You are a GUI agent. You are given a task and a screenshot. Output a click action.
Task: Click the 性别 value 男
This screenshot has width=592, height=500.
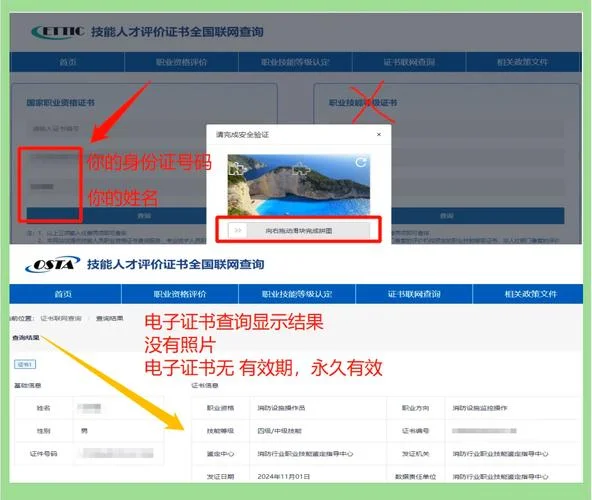(x=84, y=431)
